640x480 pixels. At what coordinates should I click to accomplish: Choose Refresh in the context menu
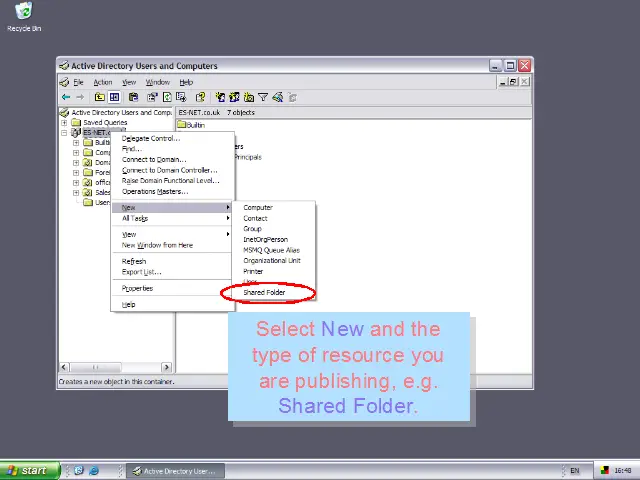point(172,261)
